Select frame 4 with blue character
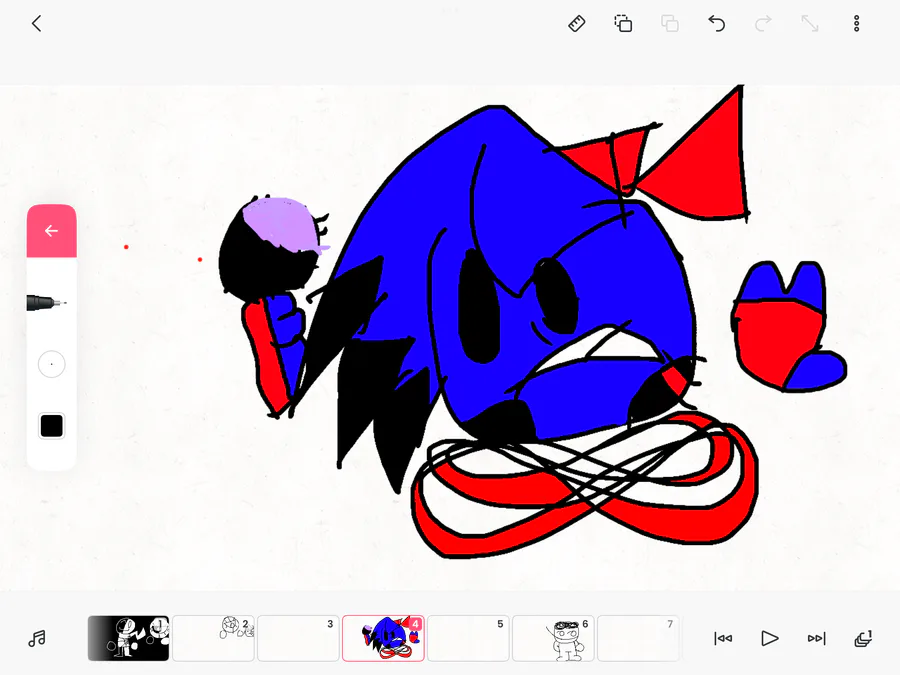 tap(383, 638)
